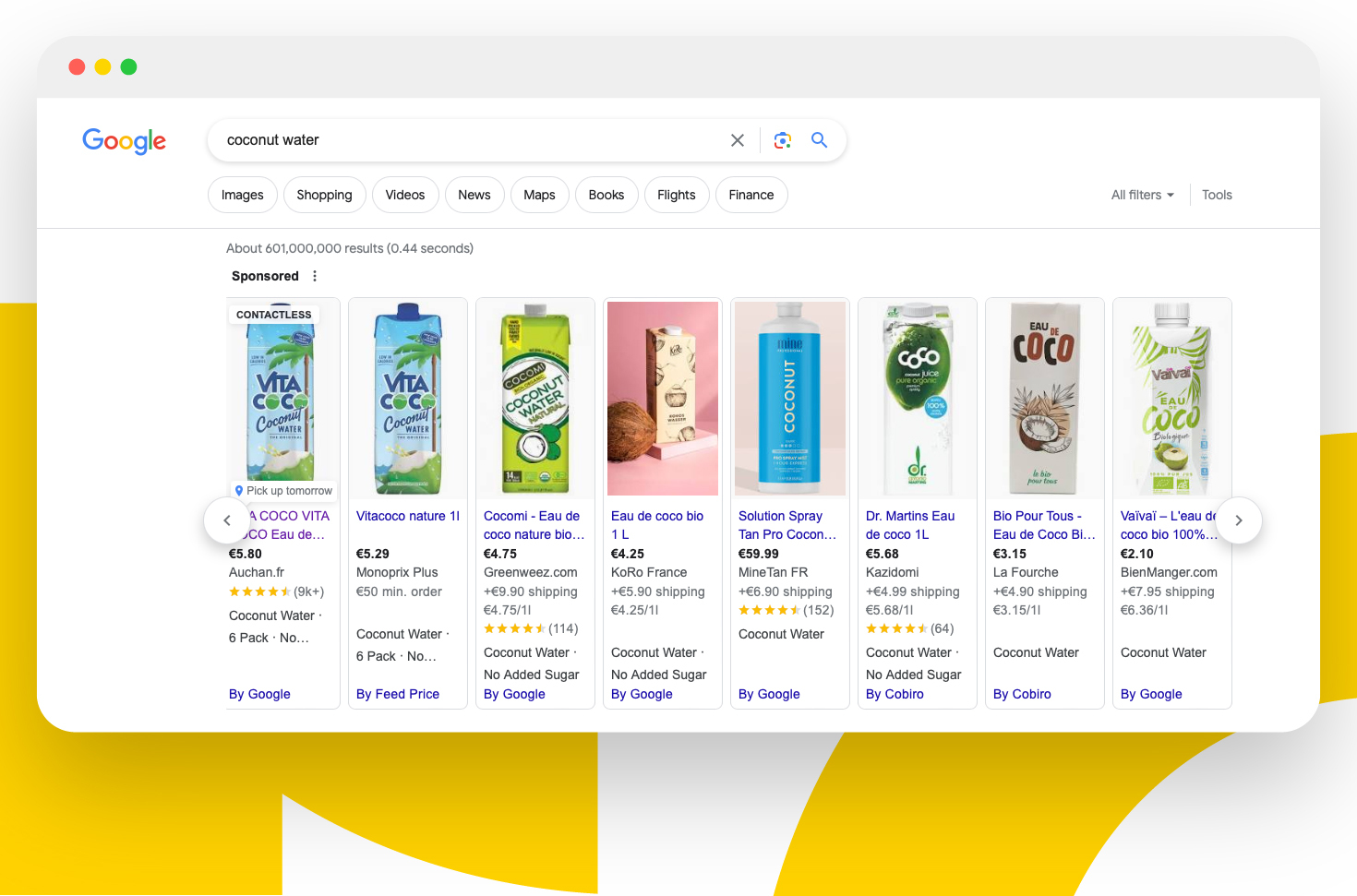Open the Tools menu
Image resolution: width=1357 pixels, height=896 pixels.
pyautogui.click(x=1217, y=195)
